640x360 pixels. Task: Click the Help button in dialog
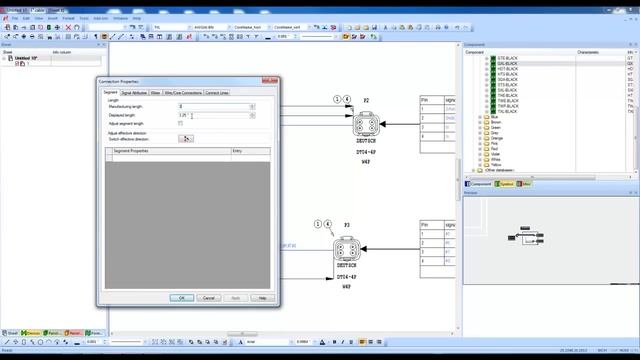pyautogui.click(x=262, y=298)
